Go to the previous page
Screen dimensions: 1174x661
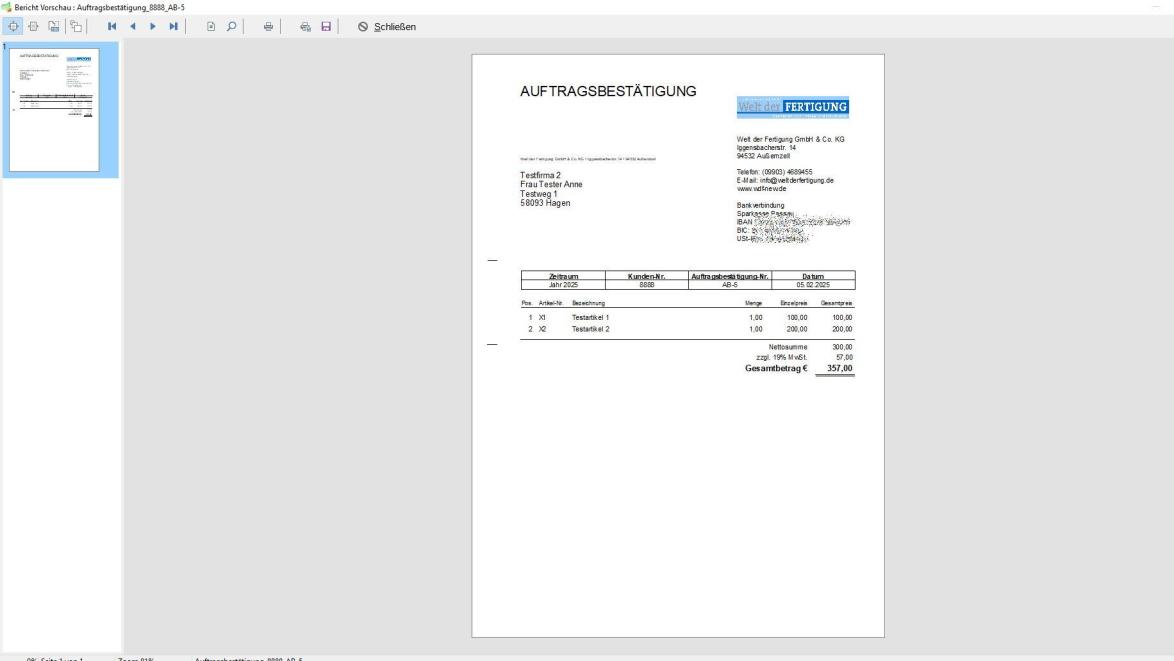133,26
